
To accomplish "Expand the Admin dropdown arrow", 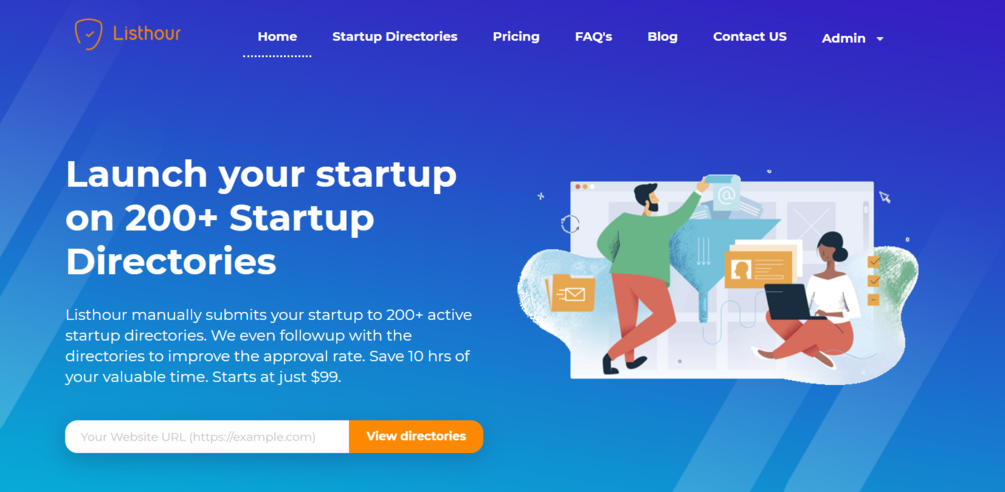I will pyautogui.click(x=880, y=39).
